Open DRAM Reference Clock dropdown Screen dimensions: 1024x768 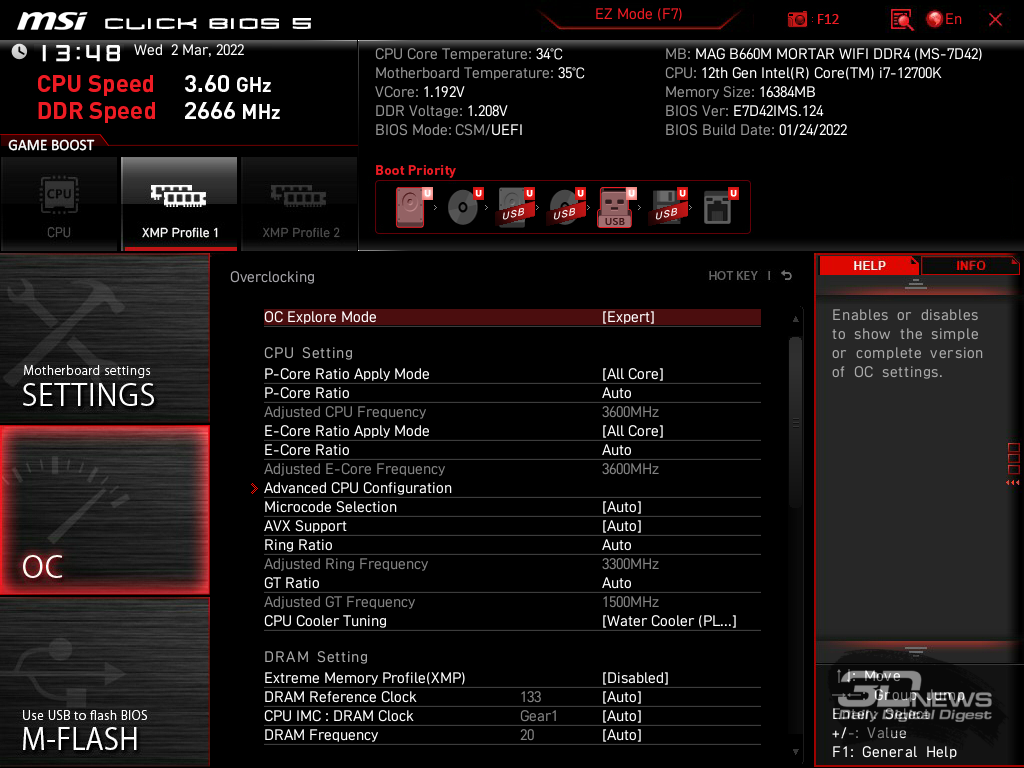tap(512, 697)
